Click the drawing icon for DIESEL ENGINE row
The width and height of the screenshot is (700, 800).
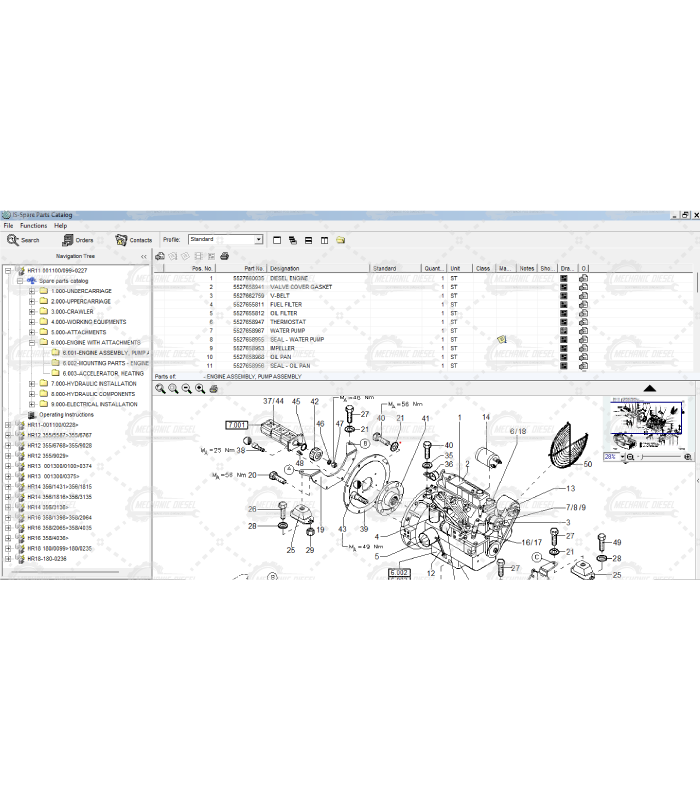(x=564, y=278)
